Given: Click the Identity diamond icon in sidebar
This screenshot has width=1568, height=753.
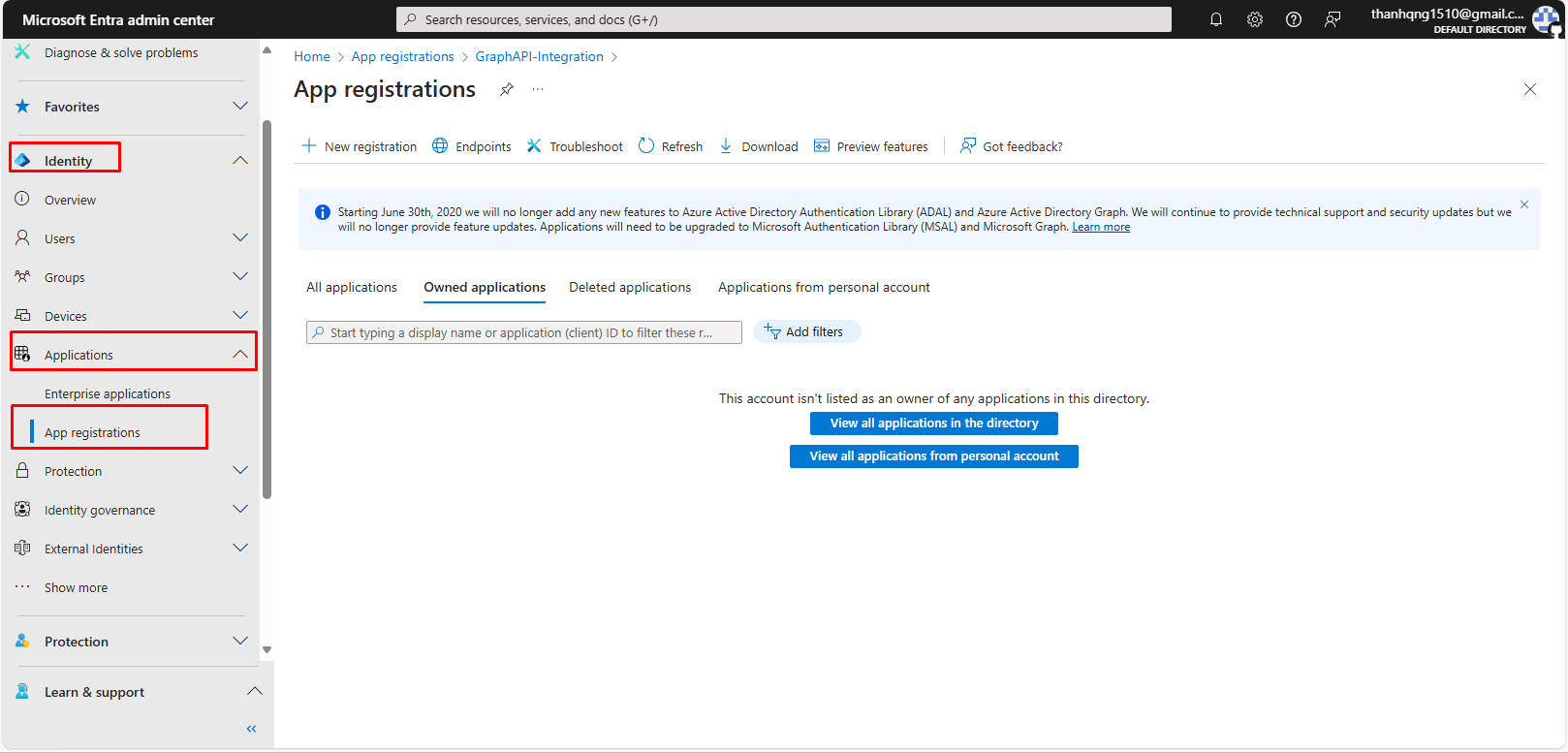Looking at the screenshot, I should pyautogui.click(x=23, y=160).
